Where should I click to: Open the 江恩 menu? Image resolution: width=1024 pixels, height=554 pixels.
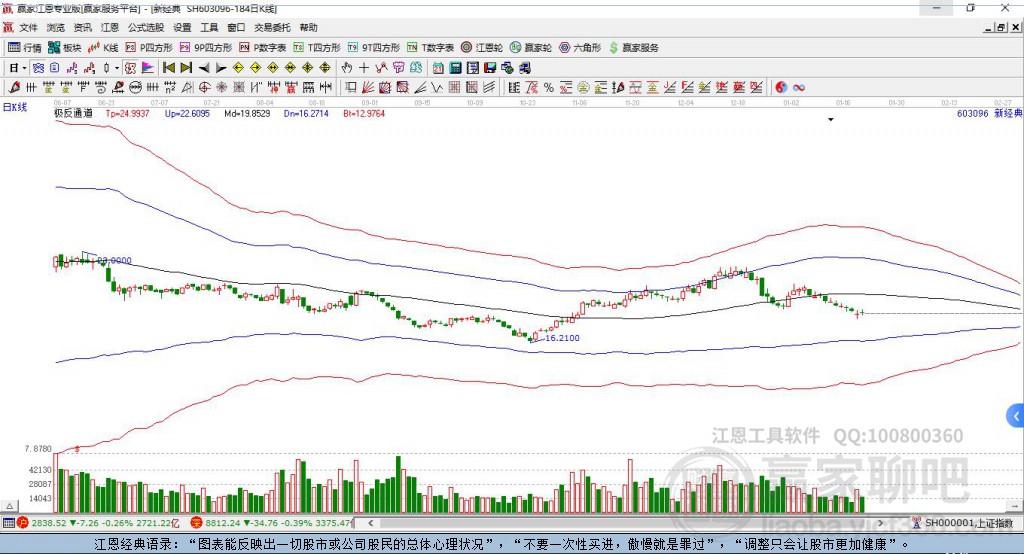click(x=110, y=27)
